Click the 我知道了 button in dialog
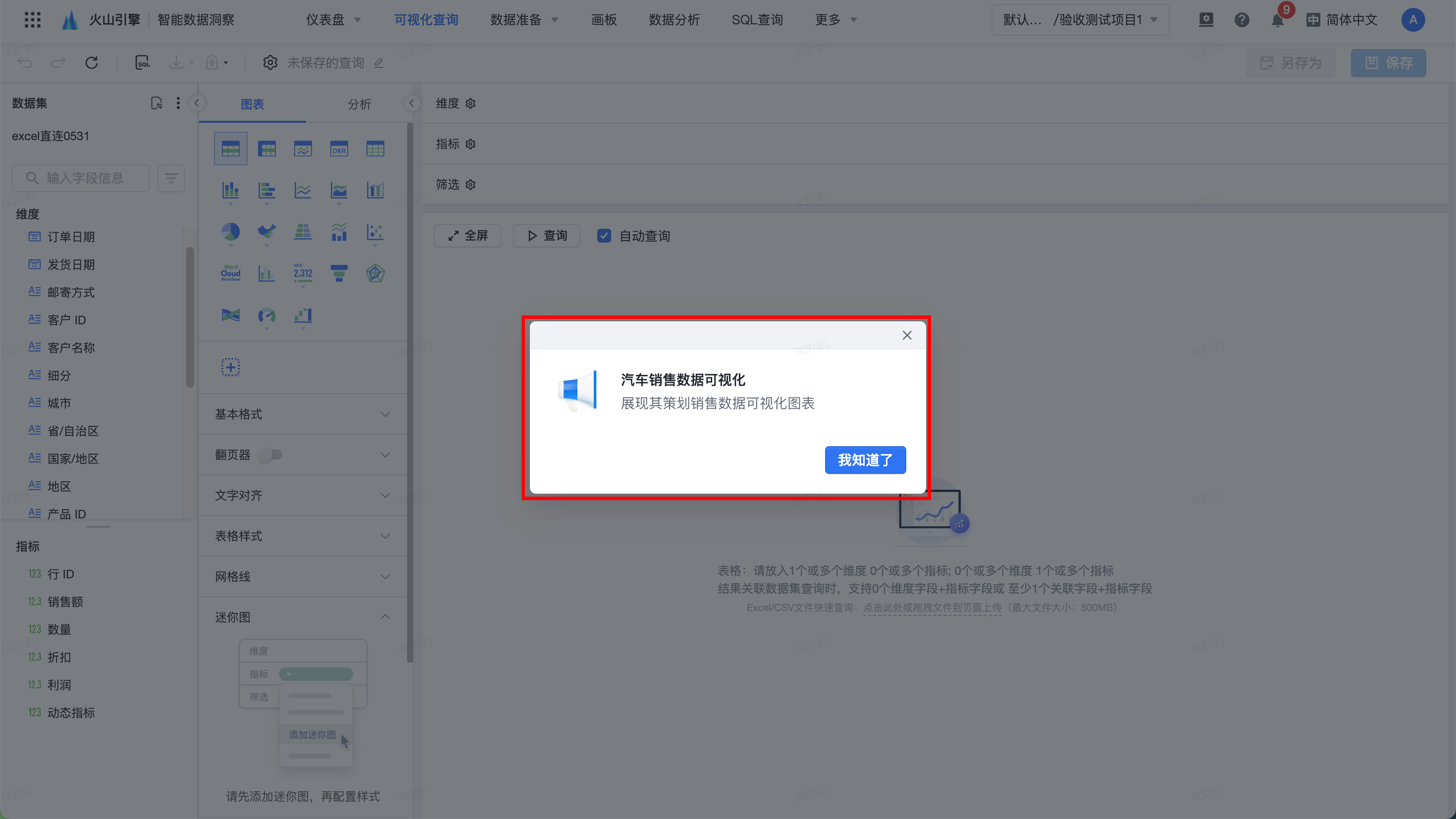This screenshot has width=1456, height=819. (865, 460)
